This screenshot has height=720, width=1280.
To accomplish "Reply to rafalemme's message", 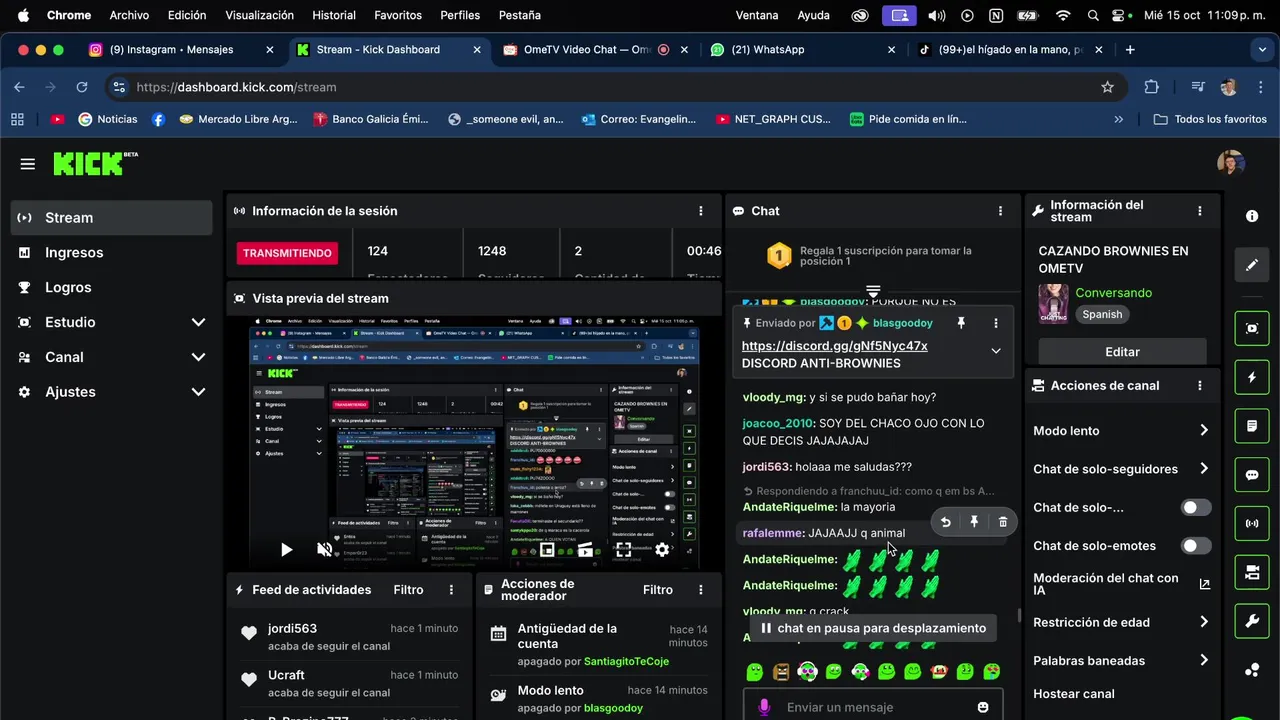I will (945, 522).
